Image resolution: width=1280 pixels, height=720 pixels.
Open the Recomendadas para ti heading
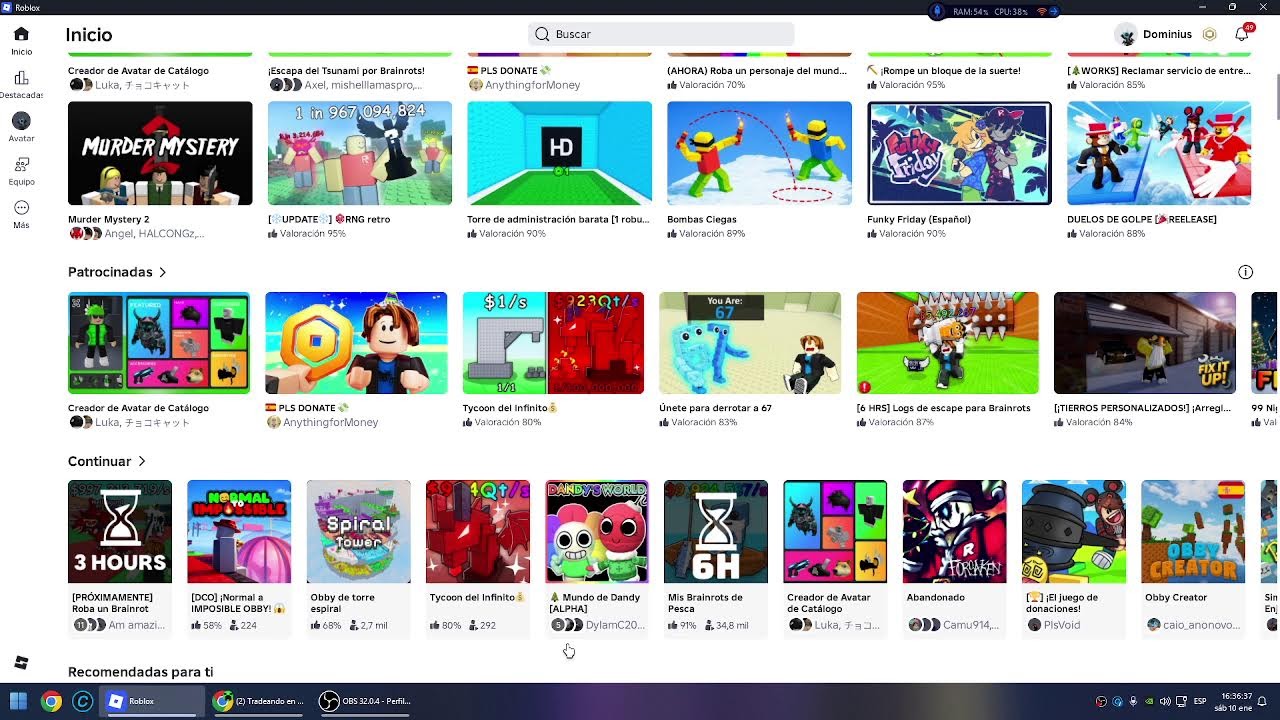pos(140,672)
